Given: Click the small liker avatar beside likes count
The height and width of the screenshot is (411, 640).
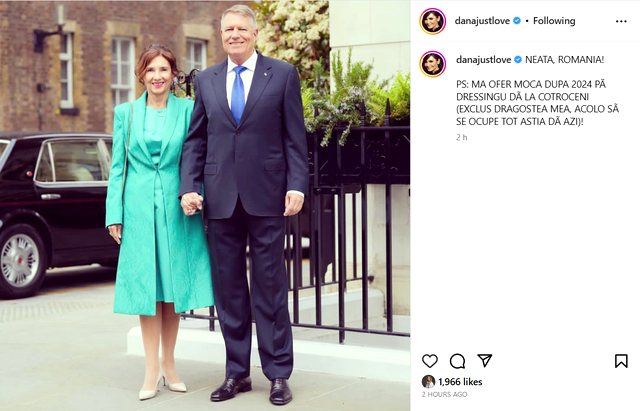Looking at the screenshot, I should pyautogui.click(x=428, y=382).
